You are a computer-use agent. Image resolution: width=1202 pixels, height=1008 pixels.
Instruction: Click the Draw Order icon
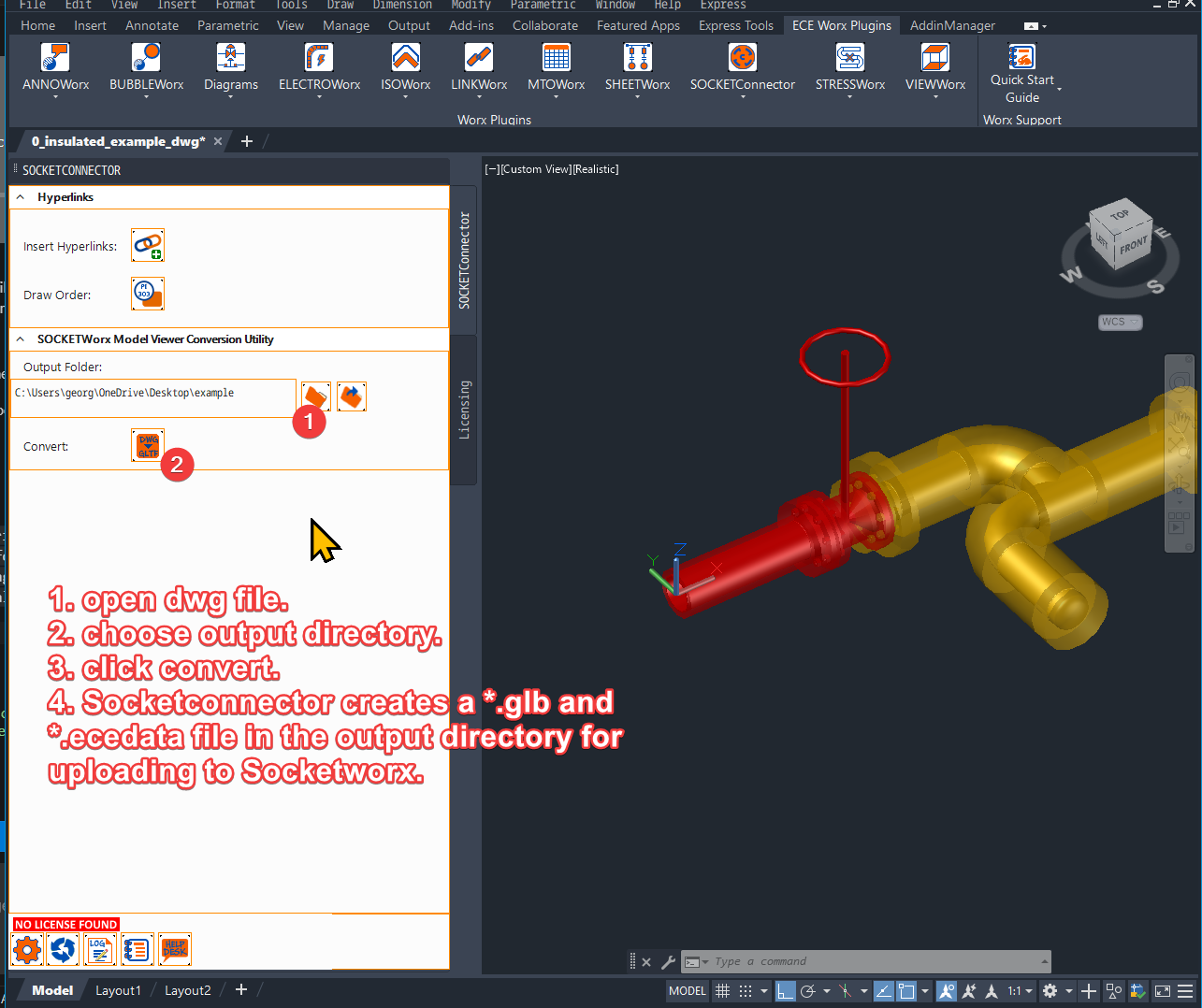pyautogui.click(x=148, y=294)
